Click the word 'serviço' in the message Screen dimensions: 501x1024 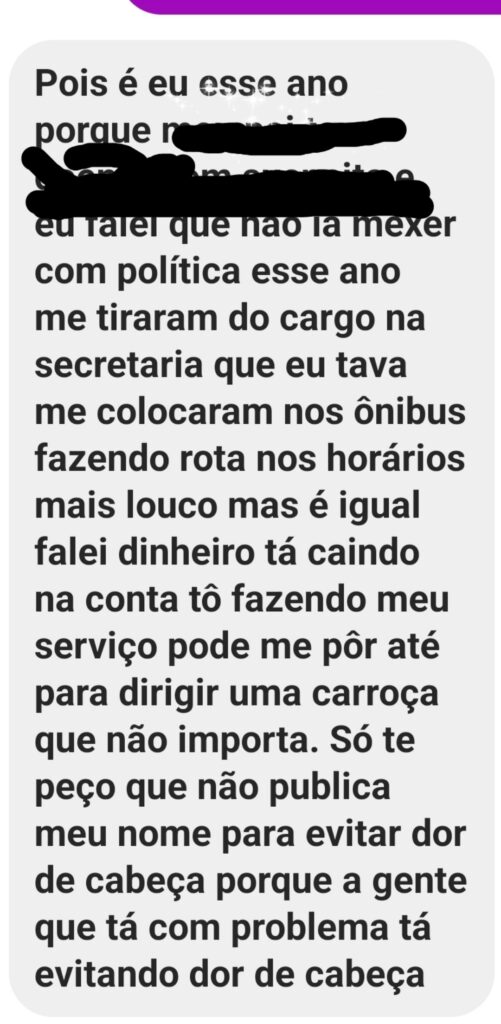86,649
